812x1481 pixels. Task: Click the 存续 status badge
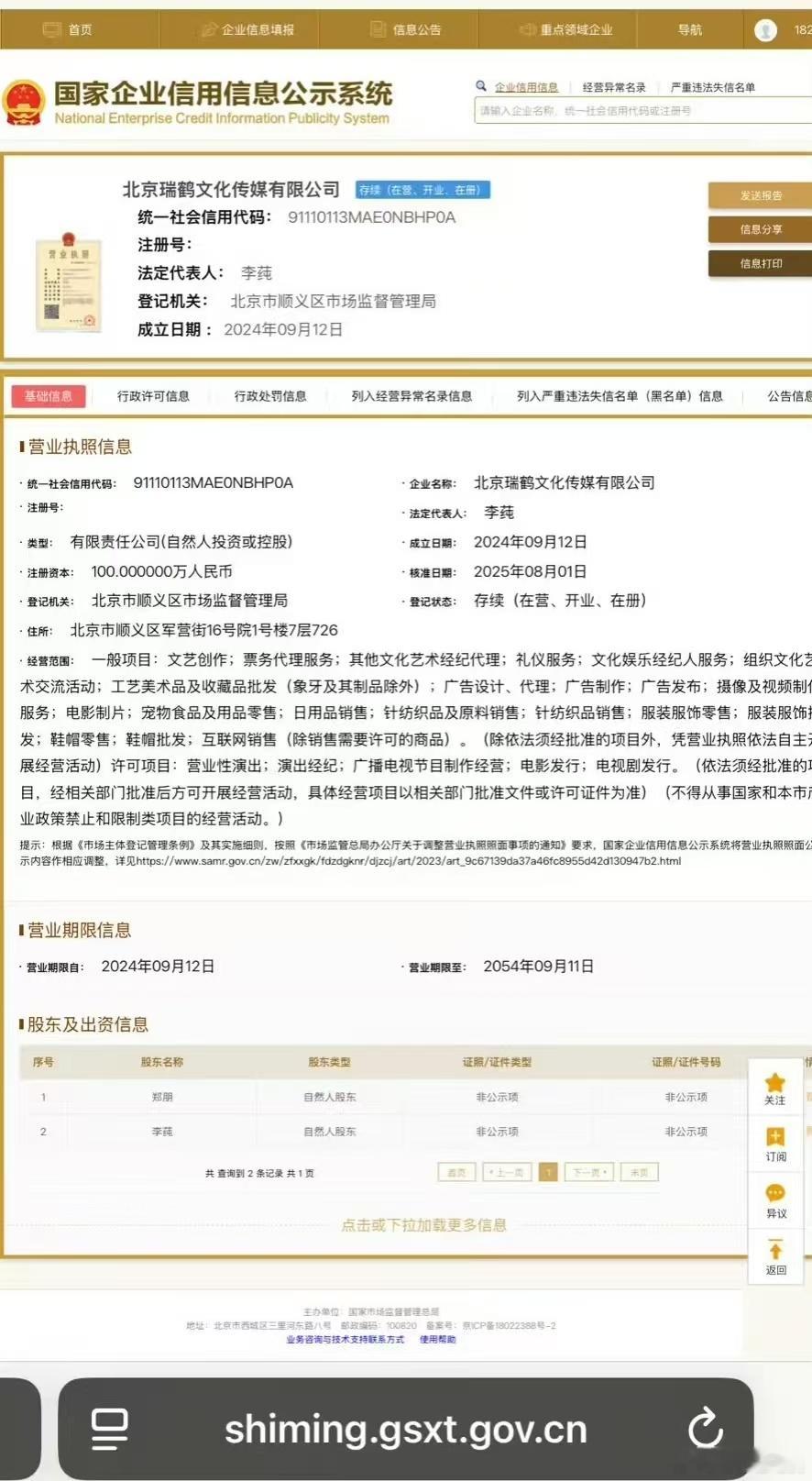[422, 190]
